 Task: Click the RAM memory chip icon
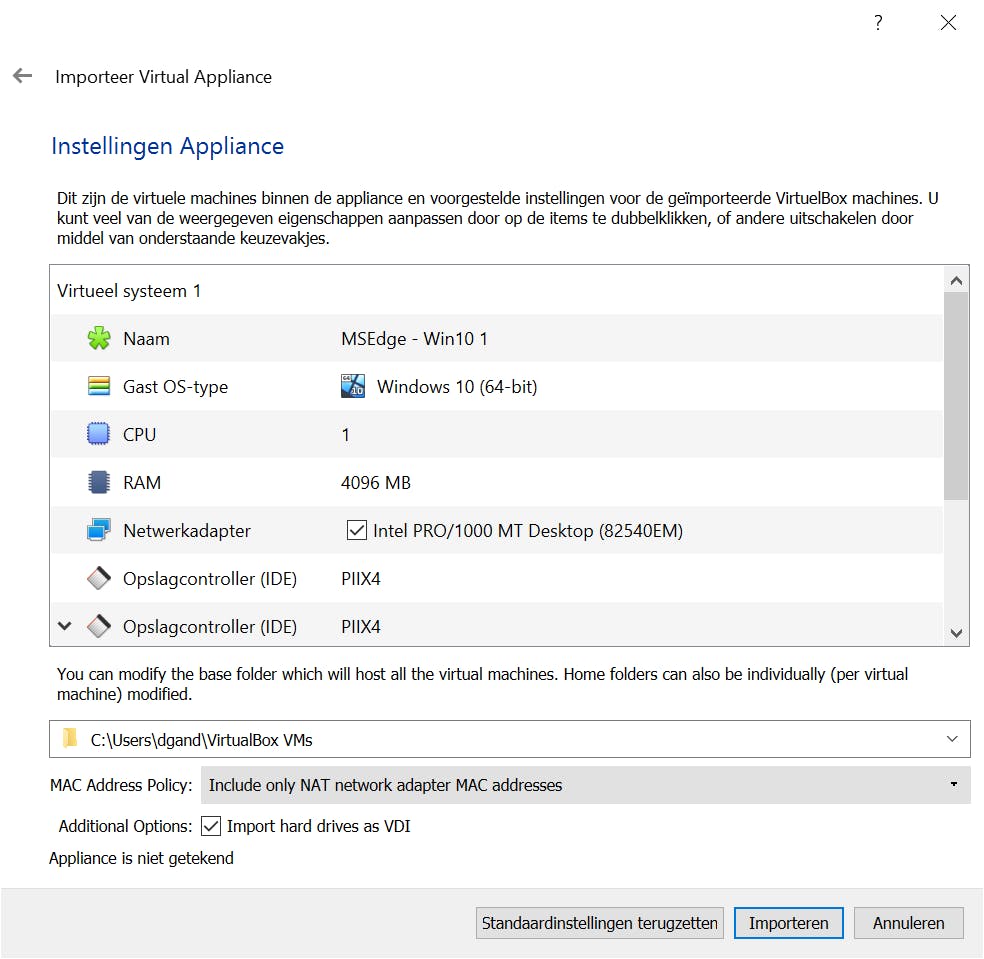pos(99,482)
